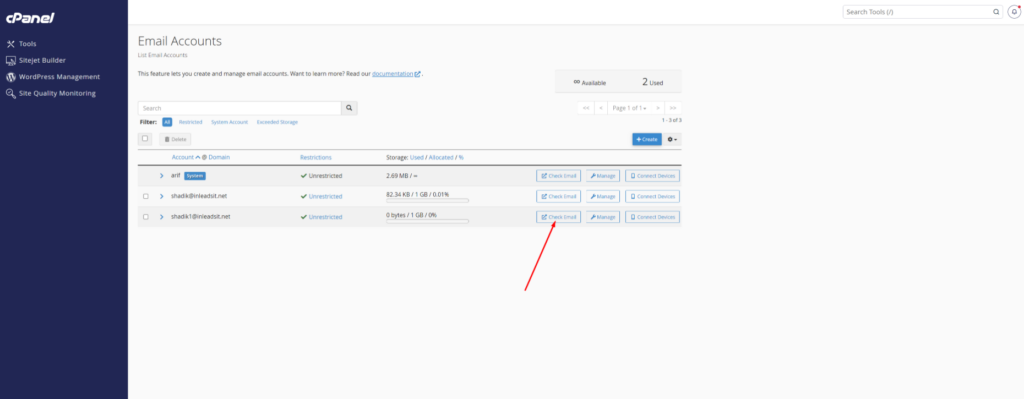
Task: Open the Page 1 of 1 dropdown
Action: tap(629, 108)
